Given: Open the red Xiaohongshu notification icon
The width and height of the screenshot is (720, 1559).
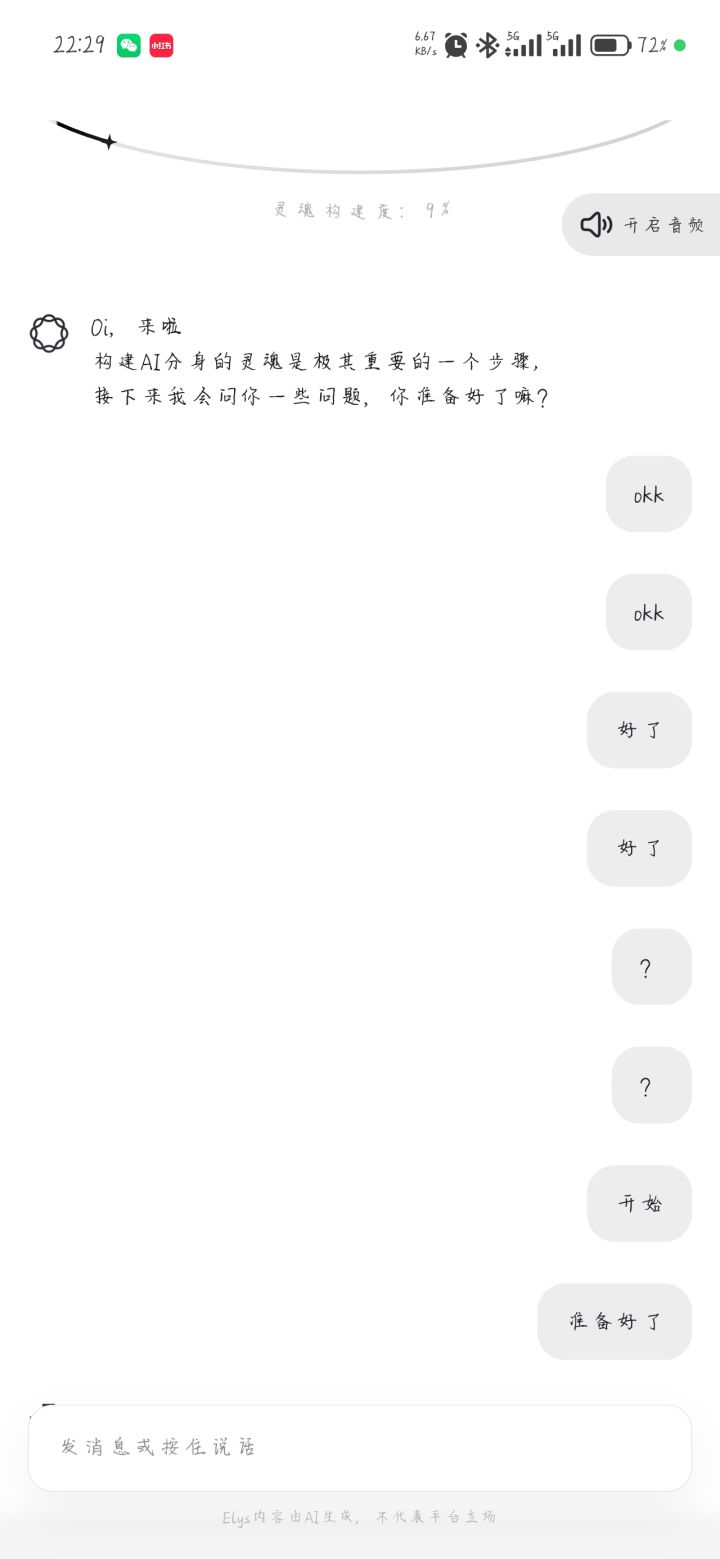Looking at the screenshot, I should point(161,45).
